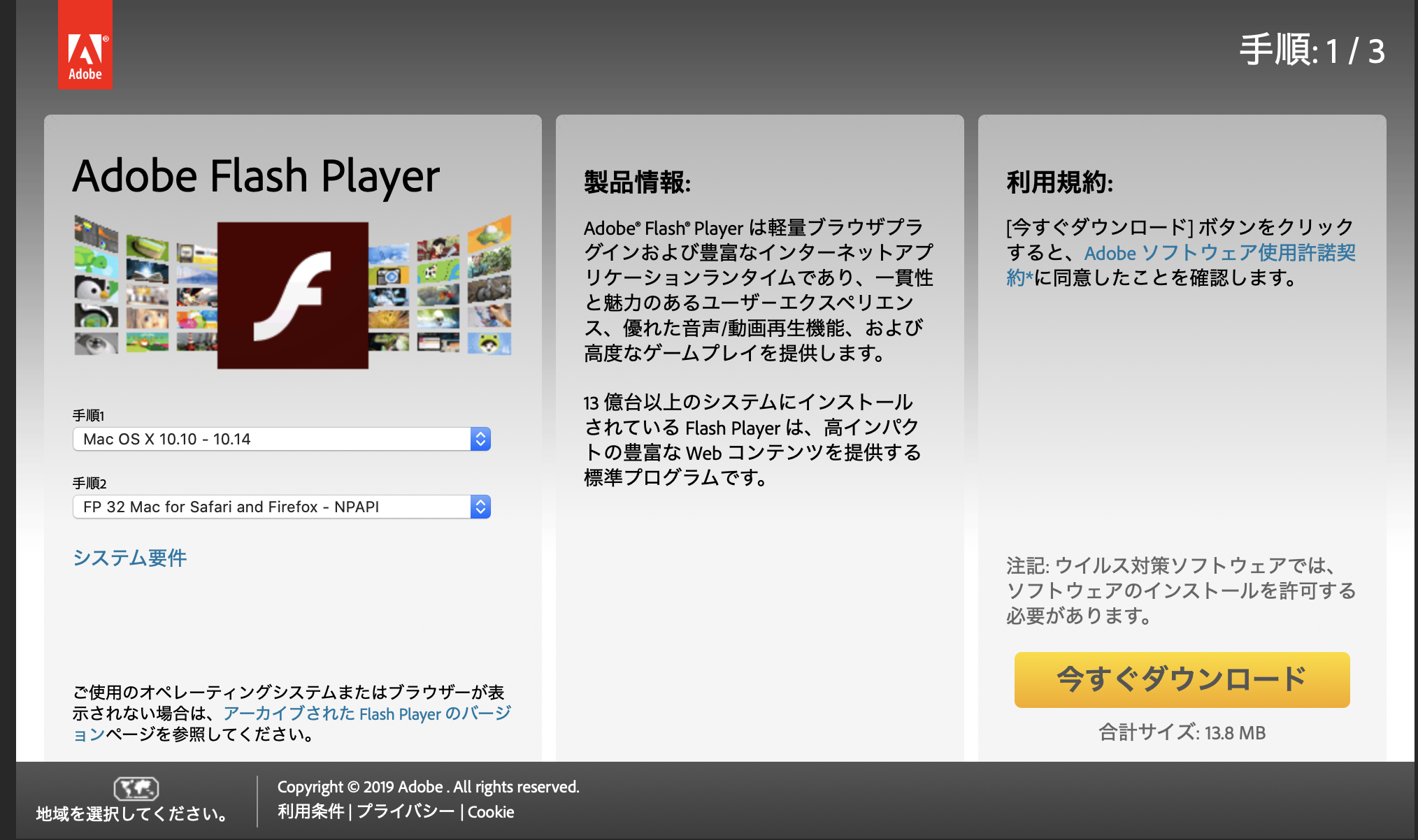Click the world map region icon
The image size is (1418, 840).
point(136,789)
